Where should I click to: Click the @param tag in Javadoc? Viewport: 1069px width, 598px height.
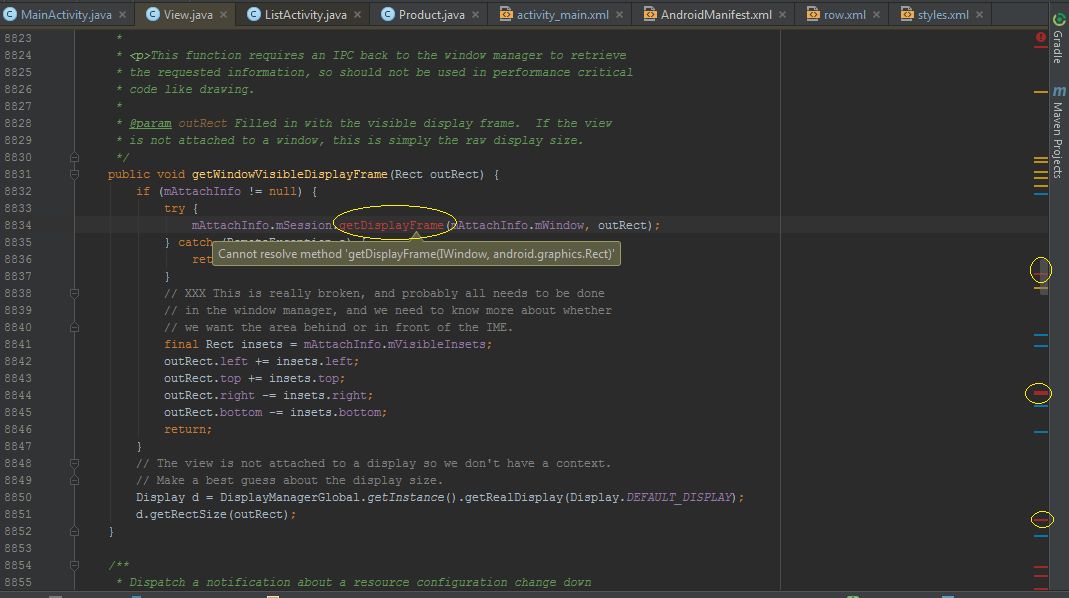pos(150,123)
